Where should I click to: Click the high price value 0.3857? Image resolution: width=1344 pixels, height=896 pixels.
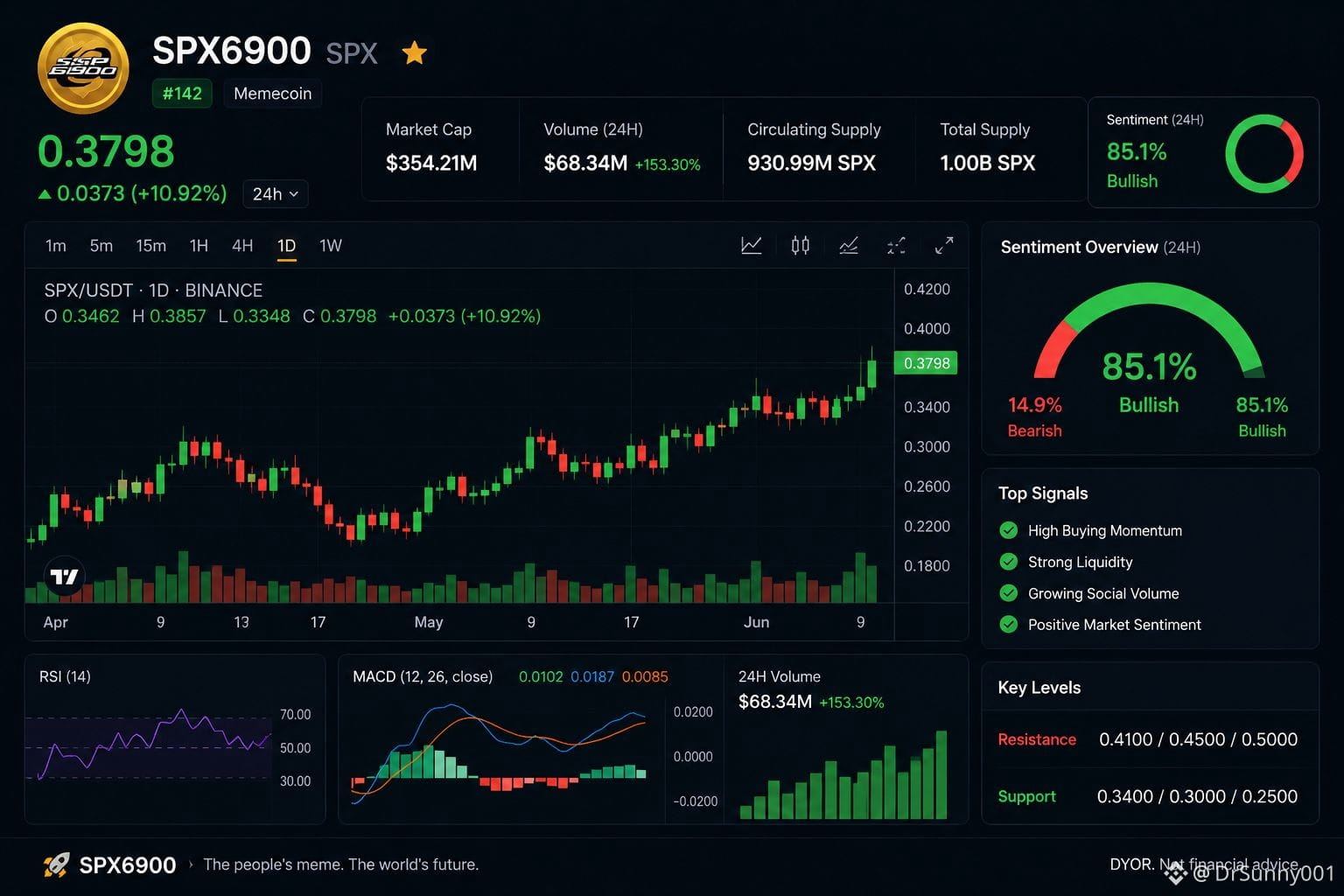178,316
